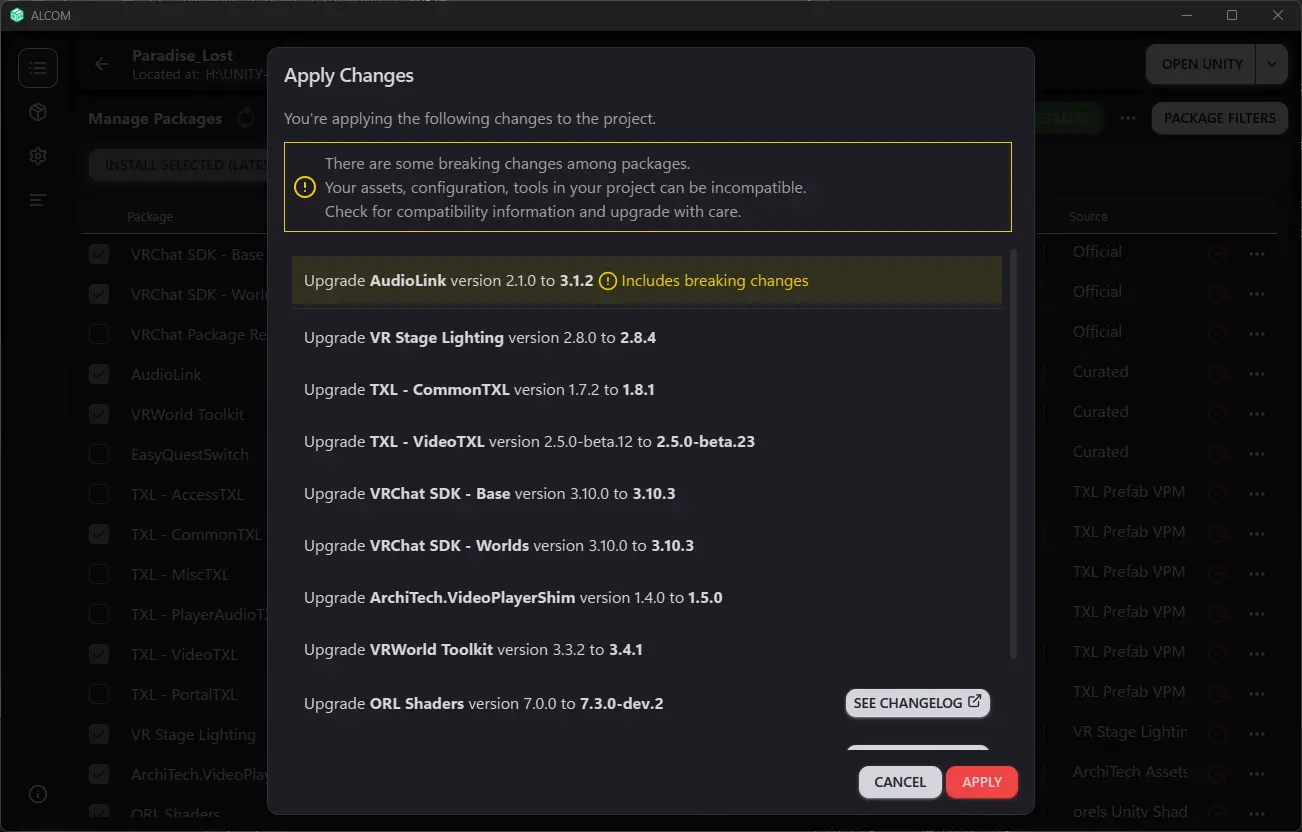Open more options for AudioLink row
Image resolution: width=1302 pixels, height=832 pixels.
1257,374
